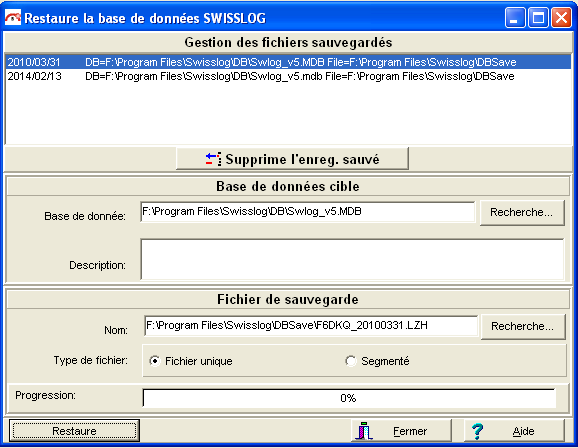Click Recherche next to Base de donnée field
The image size is (578, 448).
point(522,212)
